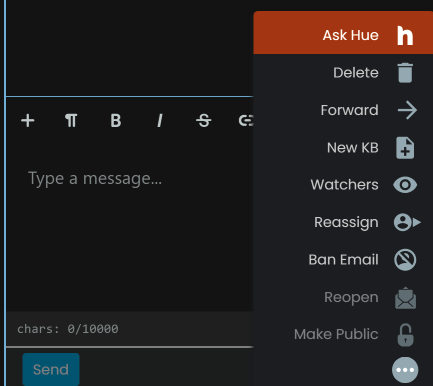Toggle italic formatting
The height and width of the screenshot is (386, 433).
(160, 120)
